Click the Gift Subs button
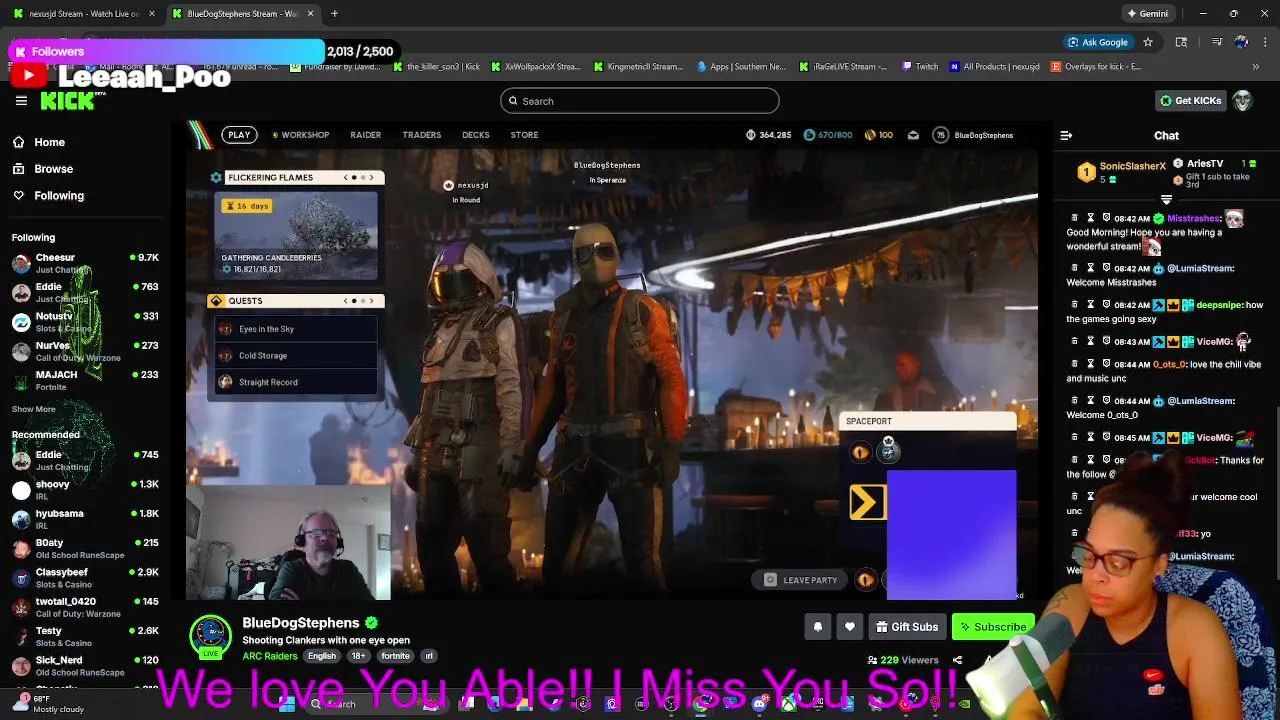 pyautogui.click(x=907, y=627)
